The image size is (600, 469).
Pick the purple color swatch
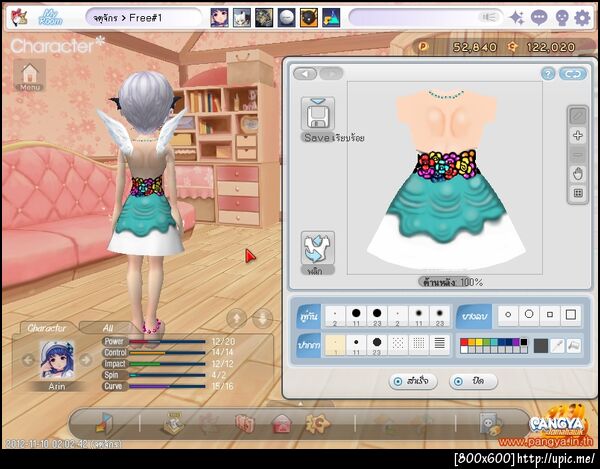tap(515, 342)
